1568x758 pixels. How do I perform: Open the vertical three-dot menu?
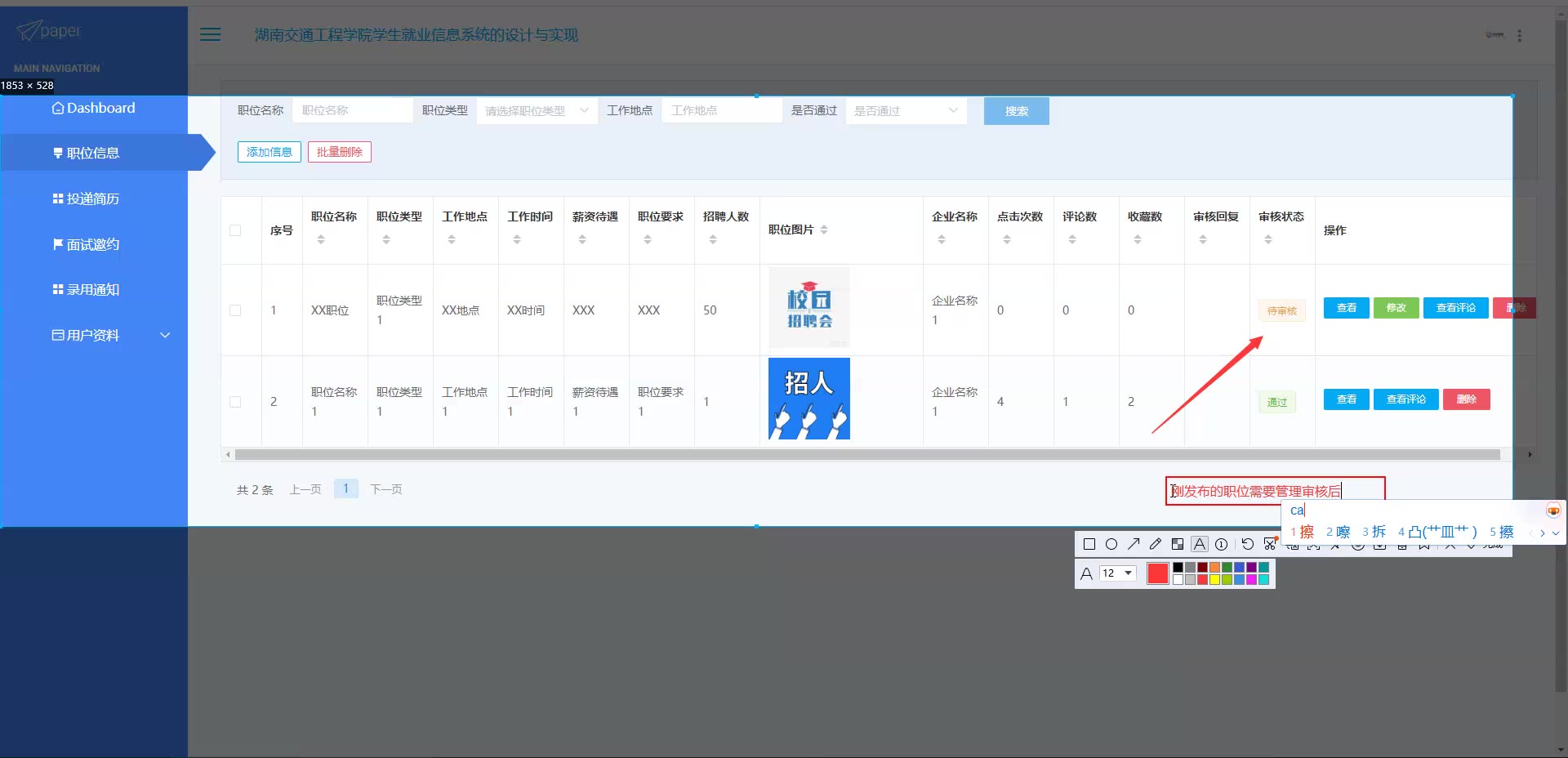[x=1519, y=36]
